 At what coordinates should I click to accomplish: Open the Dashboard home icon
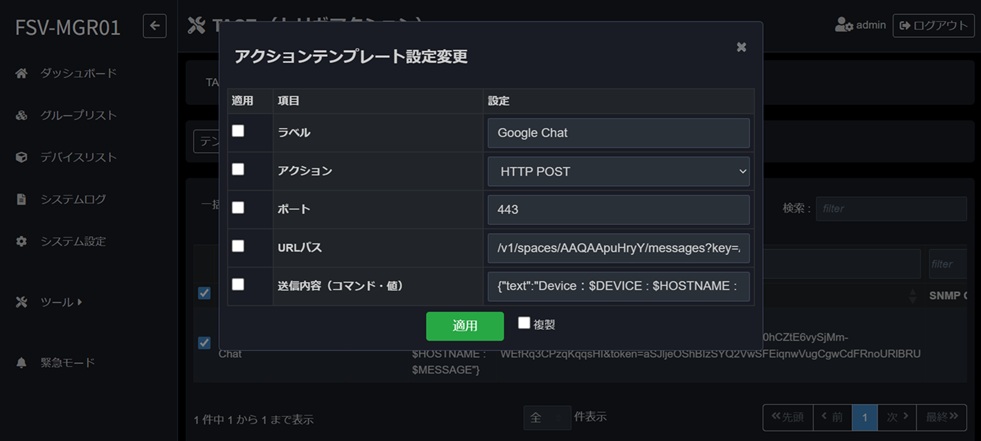(x=21, y=73)
